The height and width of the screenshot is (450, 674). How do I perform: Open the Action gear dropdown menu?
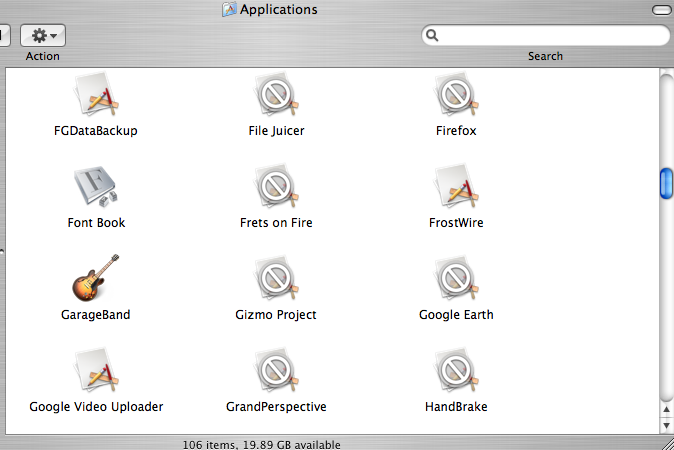point(43,35)
